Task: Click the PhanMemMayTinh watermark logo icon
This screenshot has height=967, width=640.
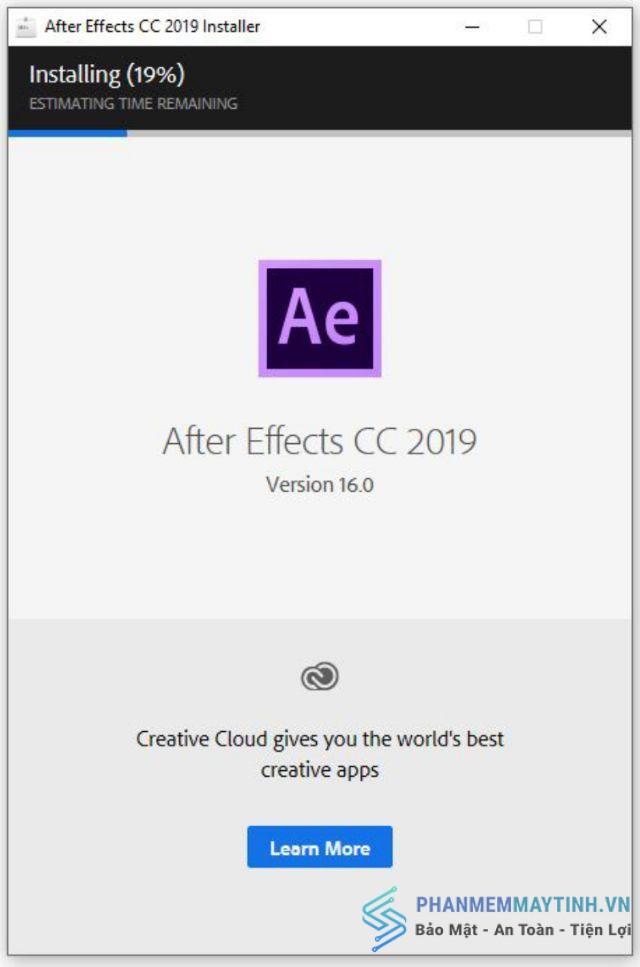Action: 384,918
